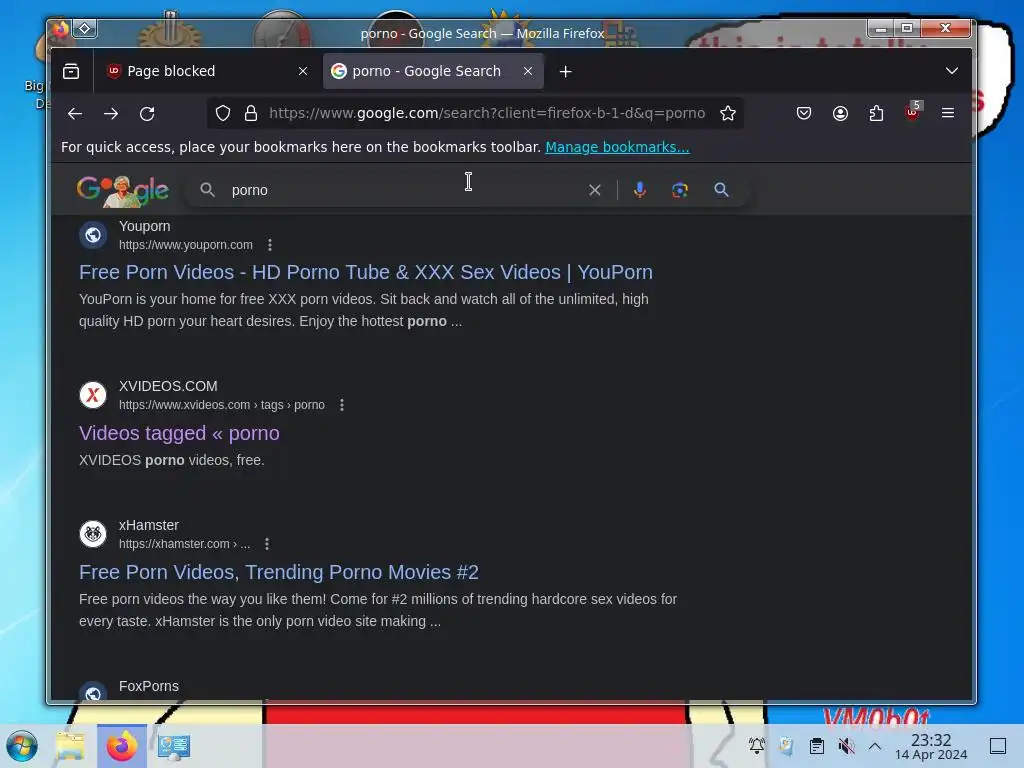Open the Firefox account menu
This screenshot has height=768, width=1024.
tap(840, 114)
